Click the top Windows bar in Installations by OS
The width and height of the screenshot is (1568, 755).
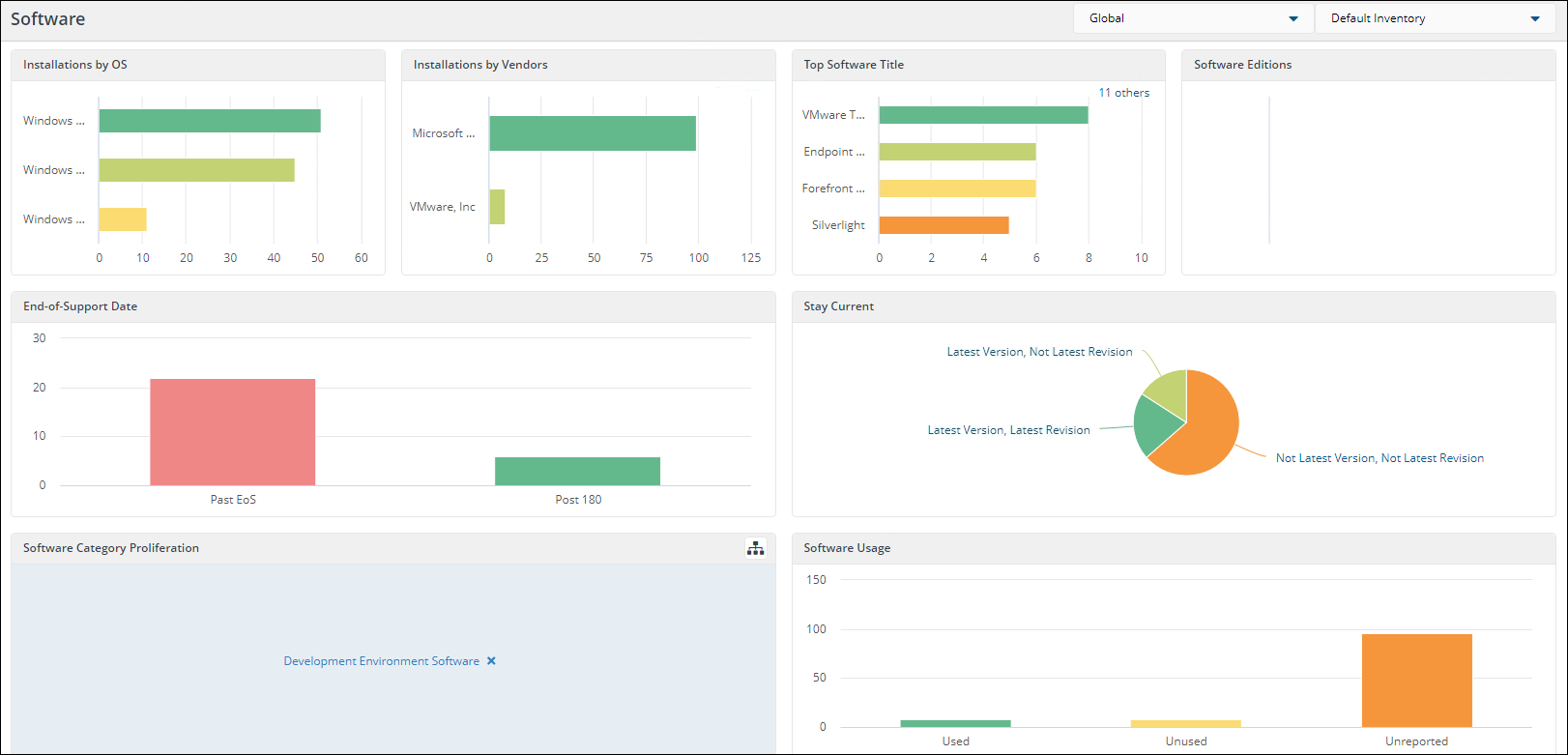click(x=210, y=121)
